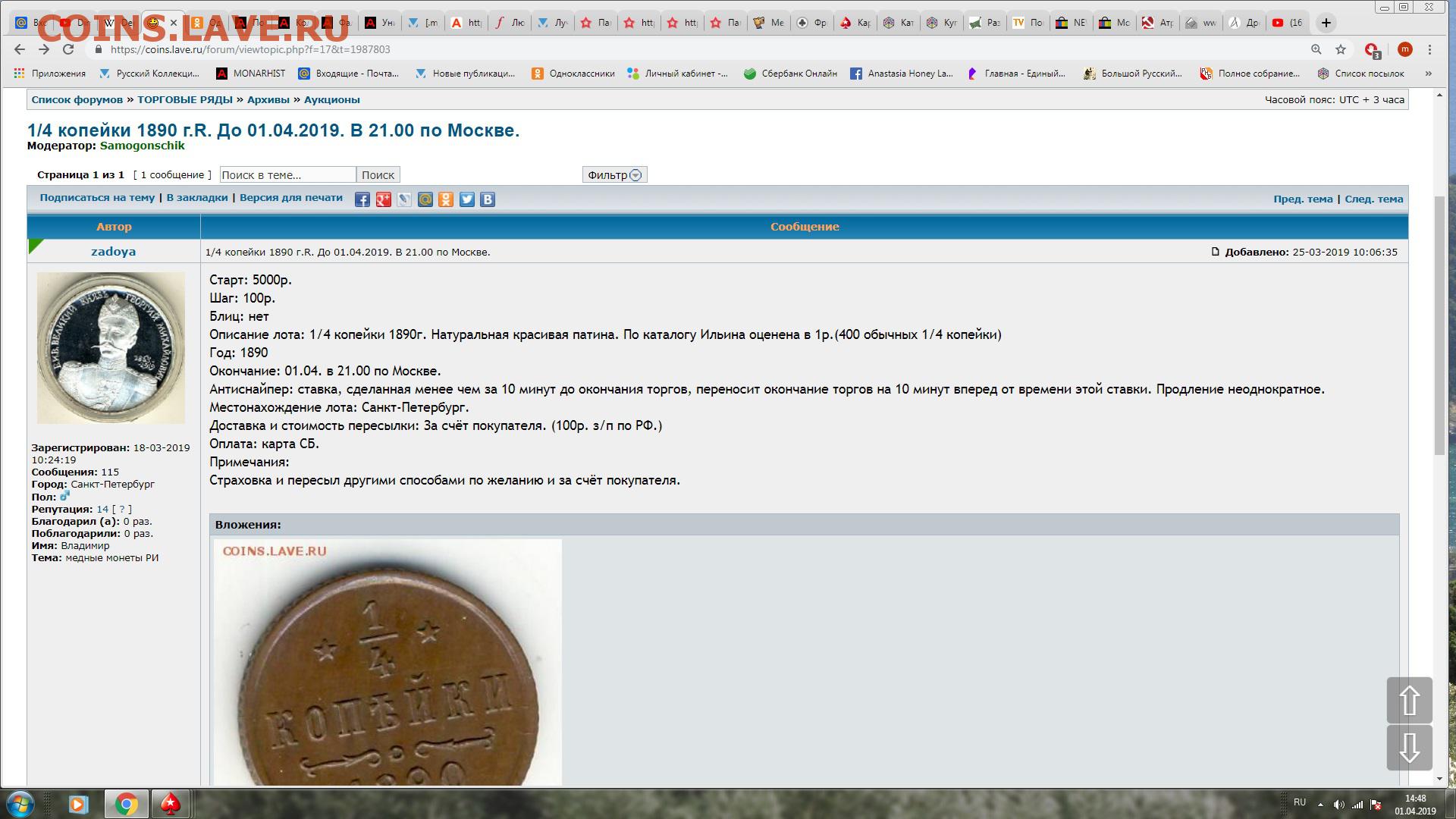Expand the Фильтр dropdown
The image size is (1456, 819).
[614, 174]
